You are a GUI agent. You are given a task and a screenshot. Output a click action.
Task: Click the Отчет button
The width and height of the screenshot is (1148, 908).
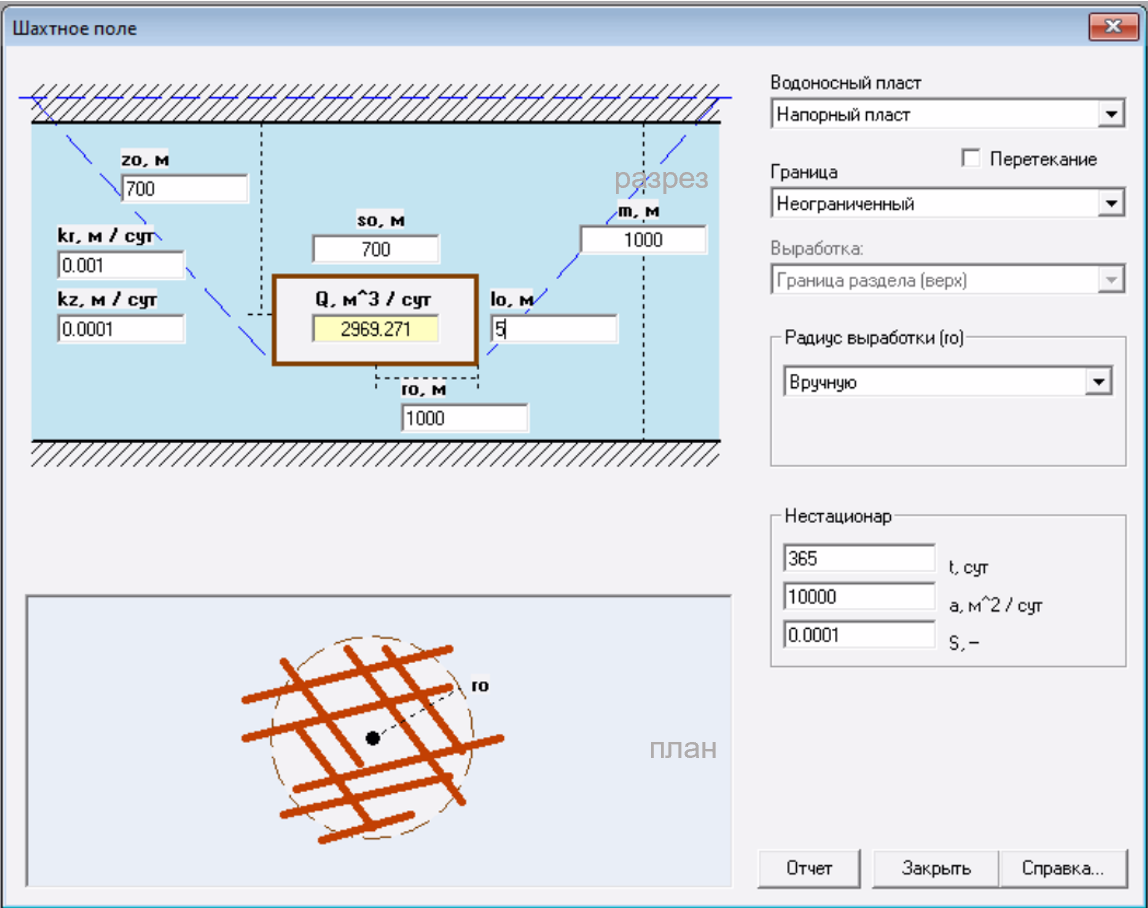(809, 868)
